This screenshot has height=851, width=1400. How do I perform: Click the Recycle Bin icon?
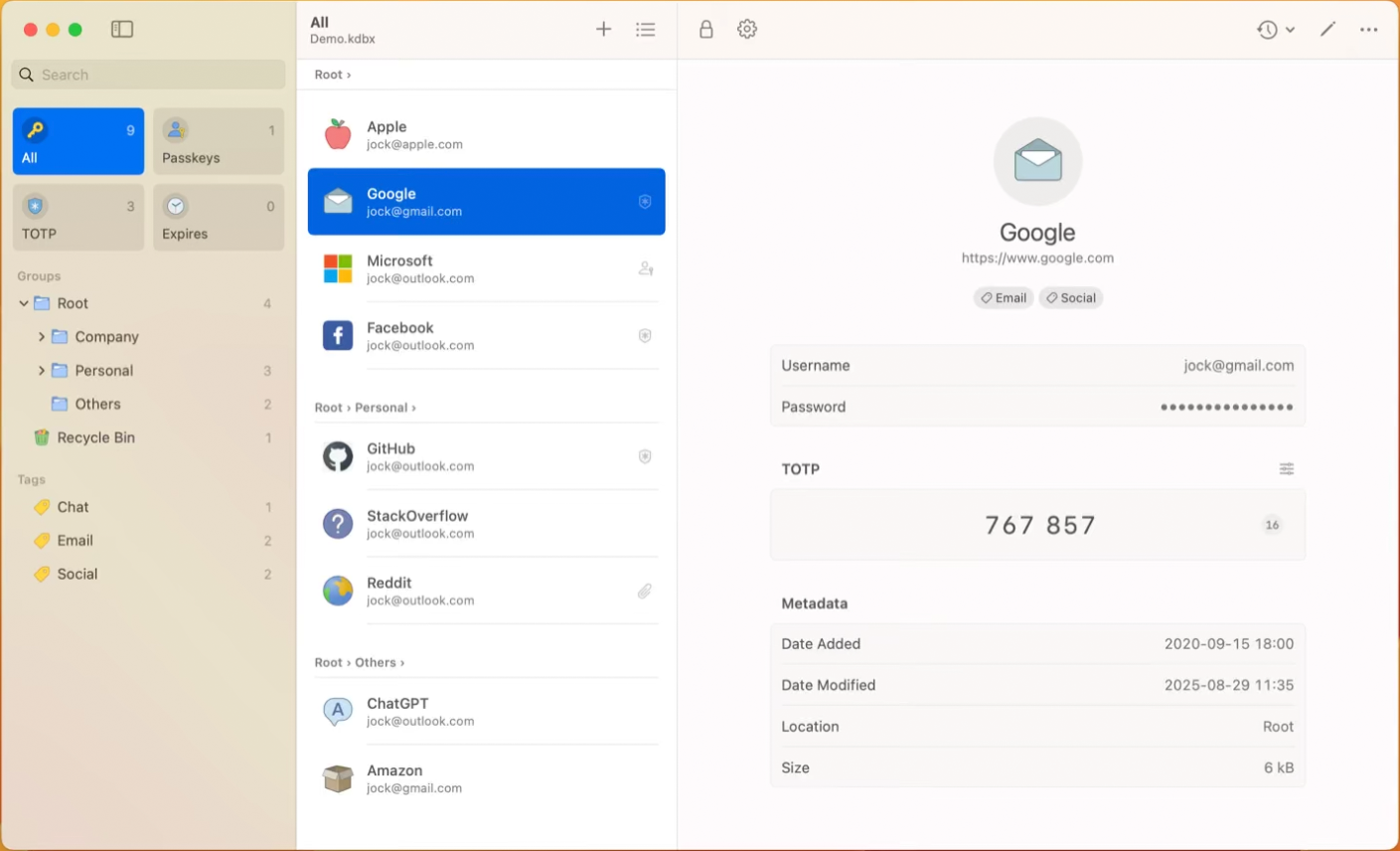pyautogui.click(x=42, y=437)
